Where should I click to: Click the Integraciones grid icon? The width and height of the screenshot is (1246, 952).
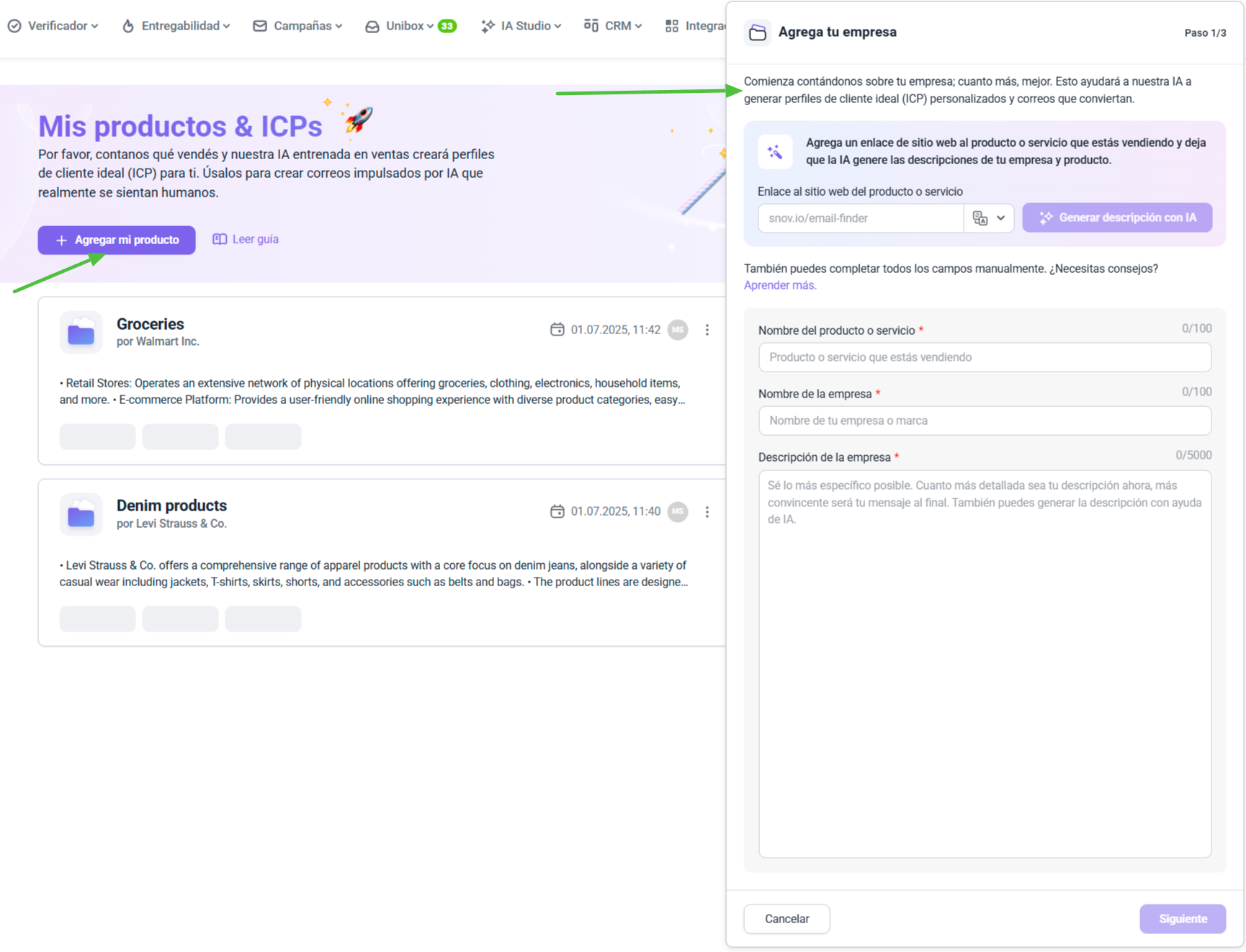tap(672, 26)
